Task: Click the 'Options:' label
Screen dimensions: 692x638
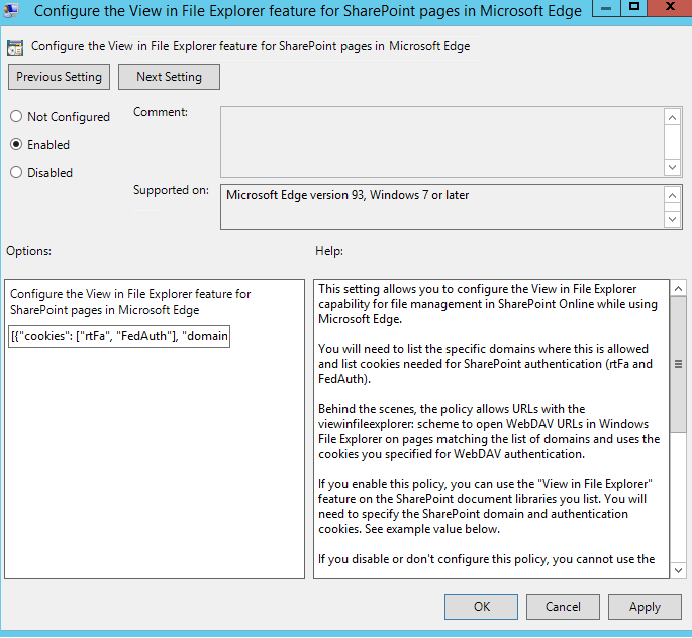Action: point(29,251)
